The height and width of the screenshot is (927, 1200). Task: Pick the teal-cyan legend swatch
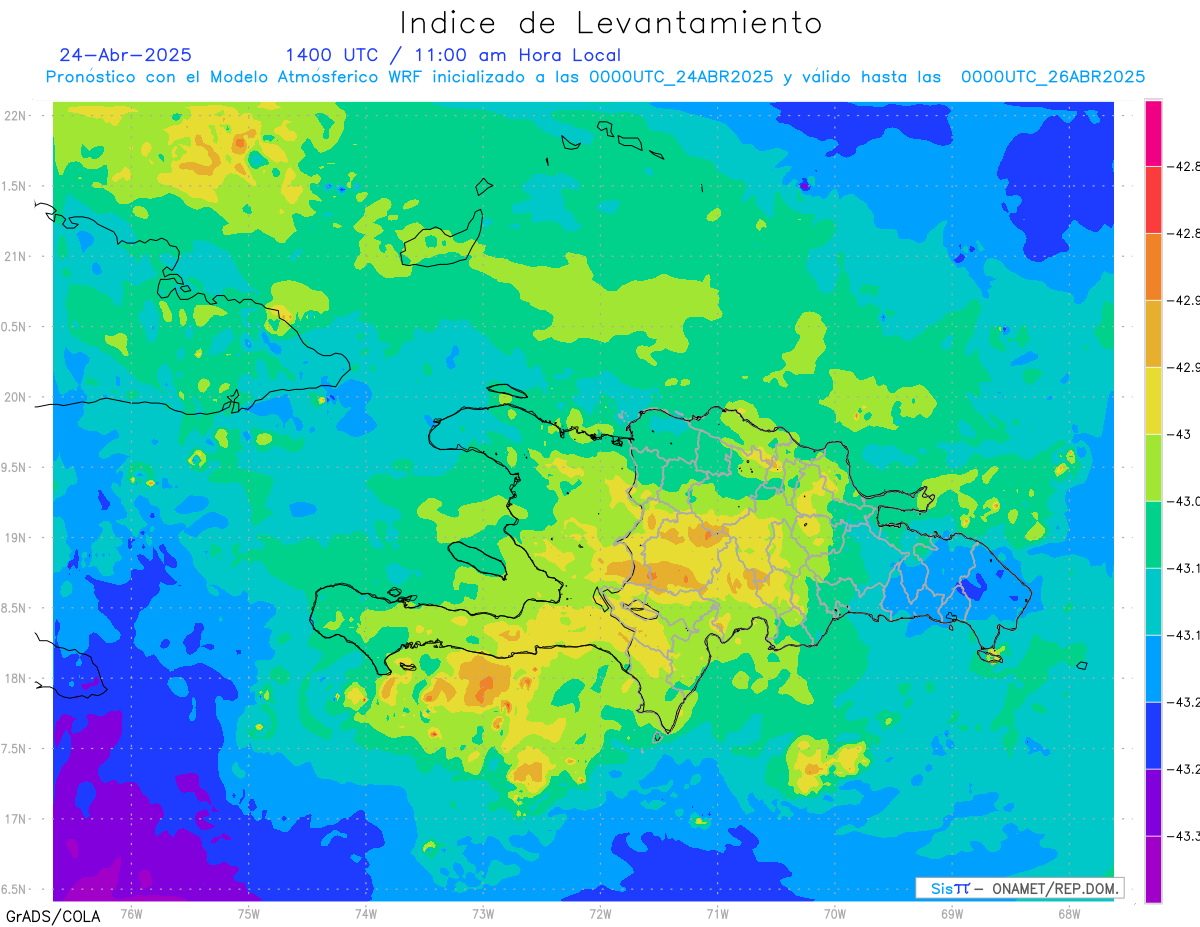[1153, 602]
